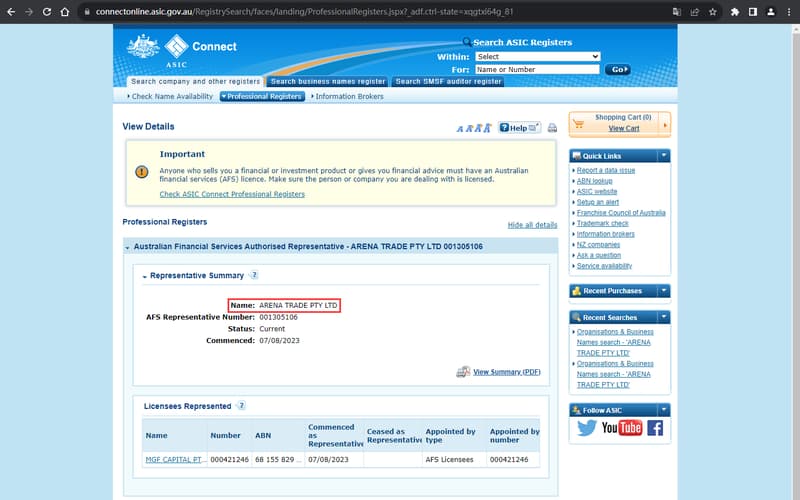Click the ABN cell 68 155 829

[278, 460]
